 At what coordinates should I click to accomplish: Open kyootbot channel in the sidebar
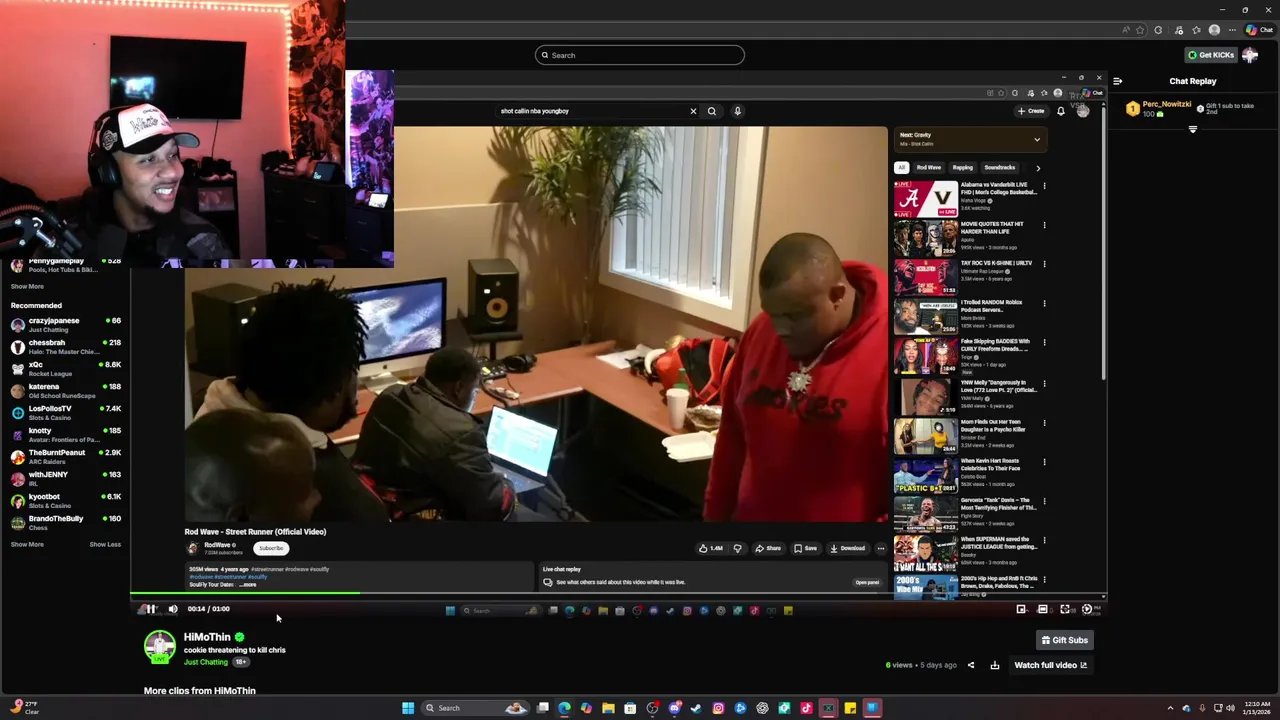pyautogui.click(x=66, y=500)
